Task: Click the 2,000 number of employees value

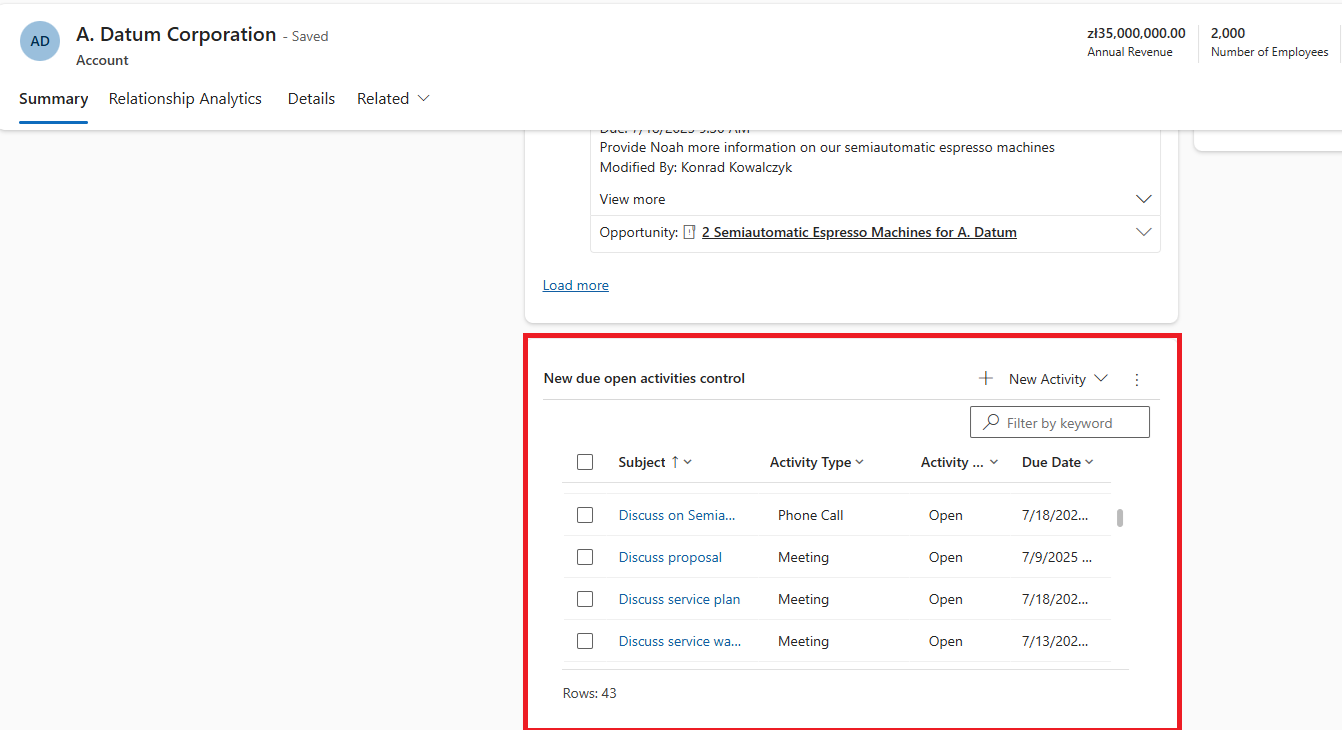Action: pos(1228,33)
